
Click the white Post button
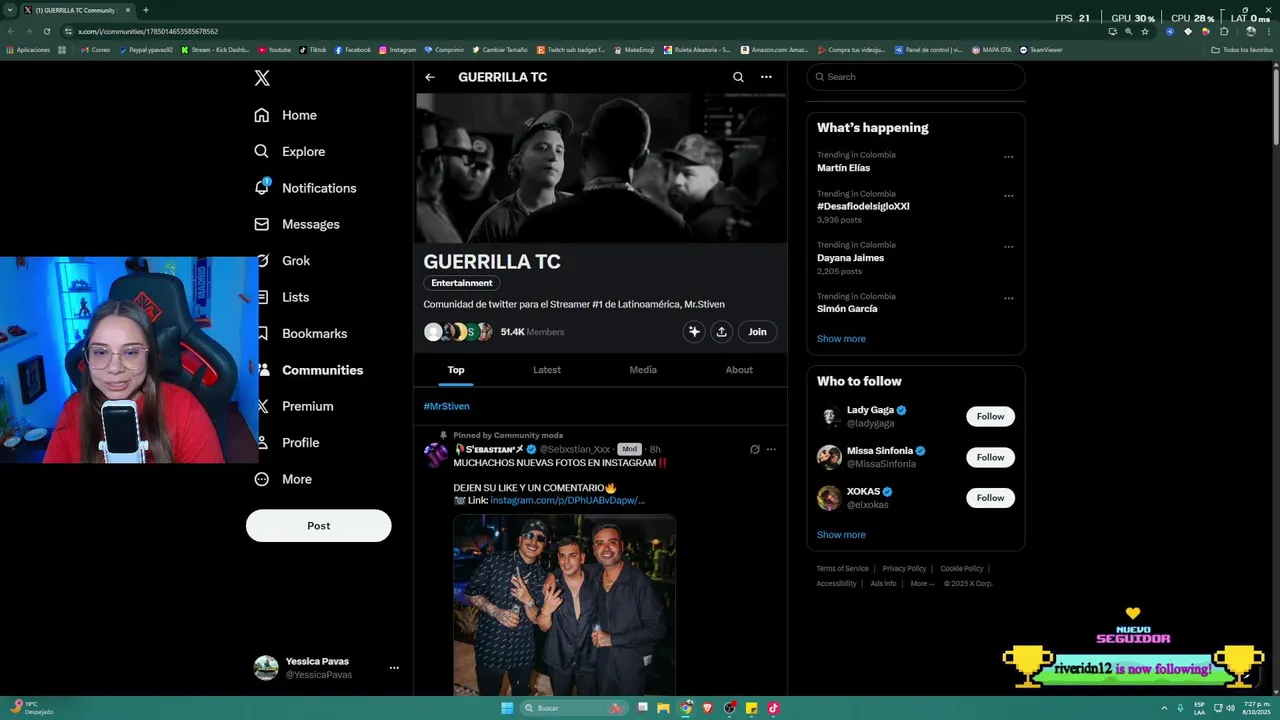point(319,526)
